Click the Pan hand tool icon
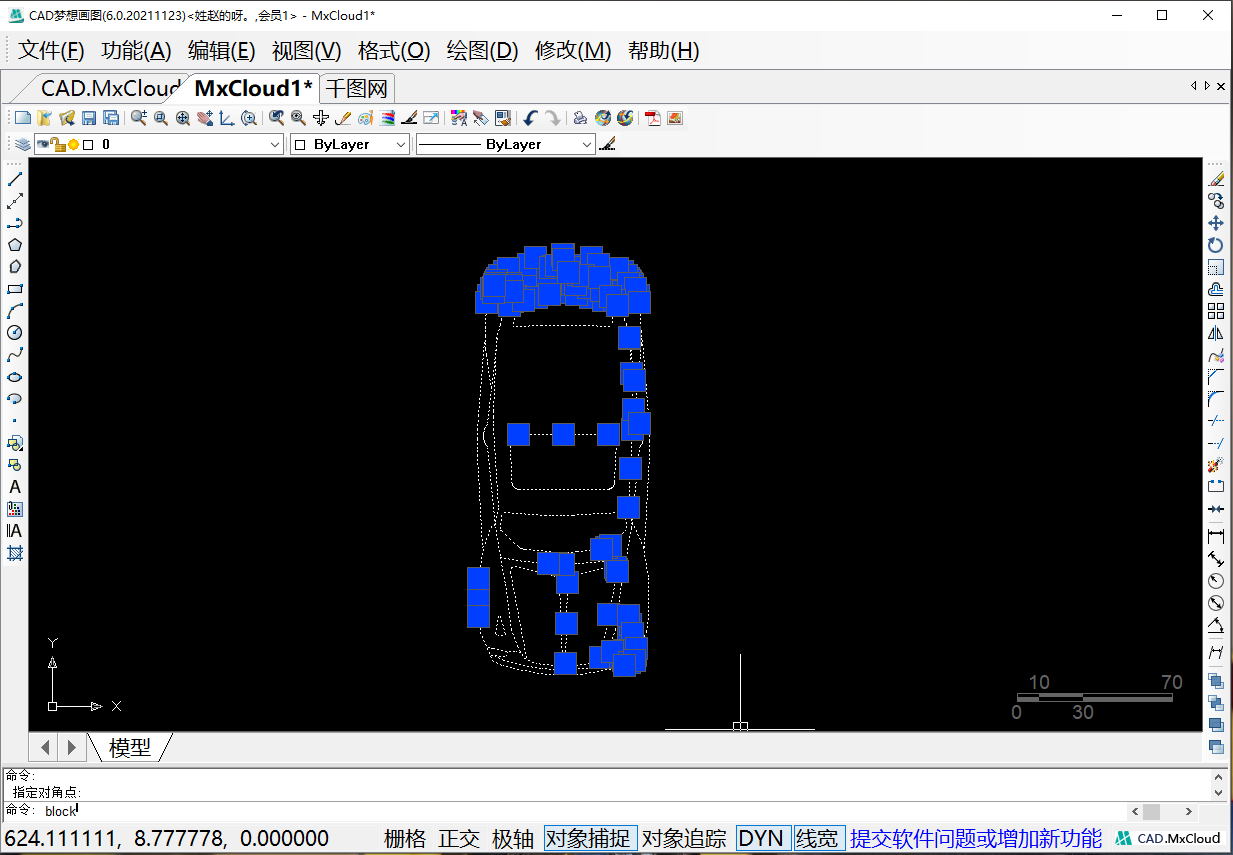Screen dimensions: 1233x855 [205, 118]
